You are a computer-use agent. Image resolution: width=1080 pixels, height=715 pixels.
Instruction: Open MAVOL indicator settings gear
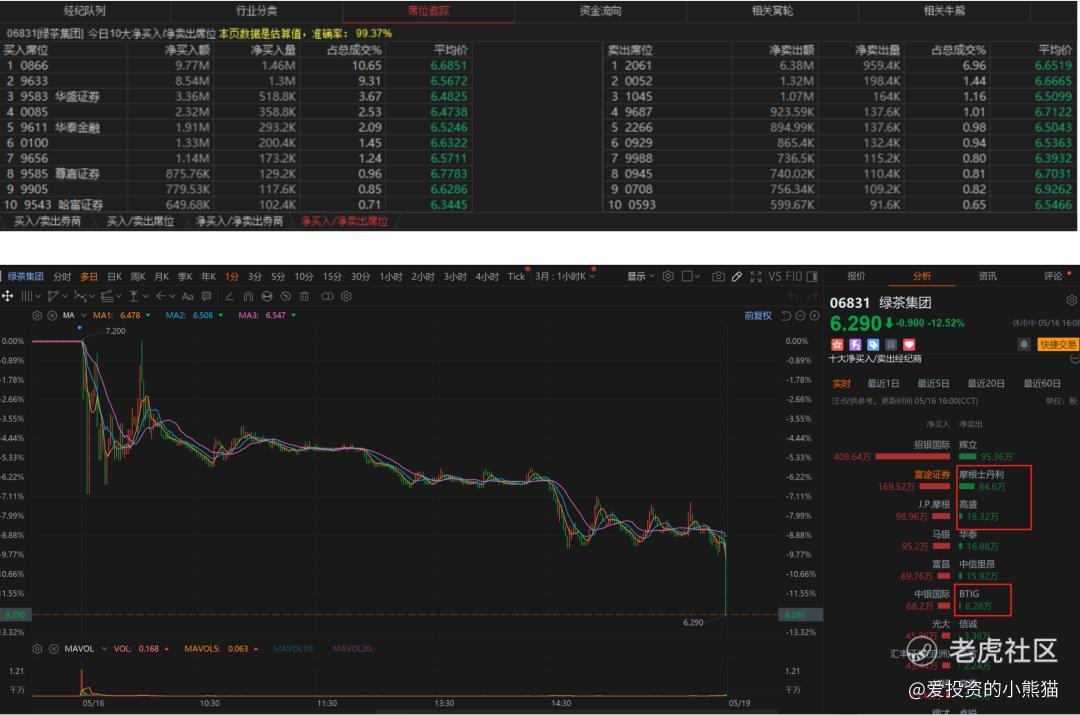coord(37,649)
